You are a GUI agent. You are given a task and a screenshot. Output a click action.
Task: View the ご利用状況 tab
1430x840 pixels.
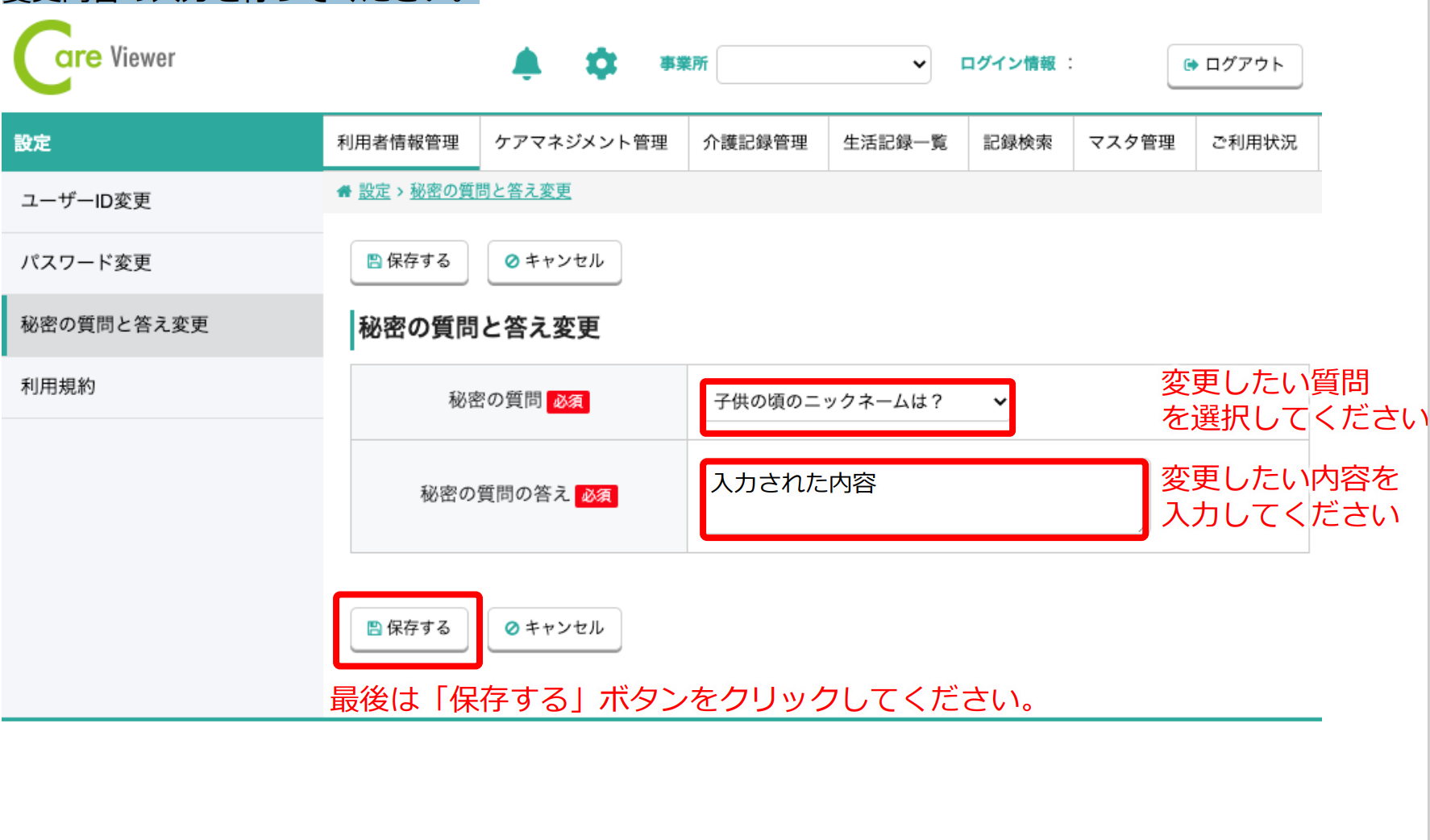tap(1255, 143)
